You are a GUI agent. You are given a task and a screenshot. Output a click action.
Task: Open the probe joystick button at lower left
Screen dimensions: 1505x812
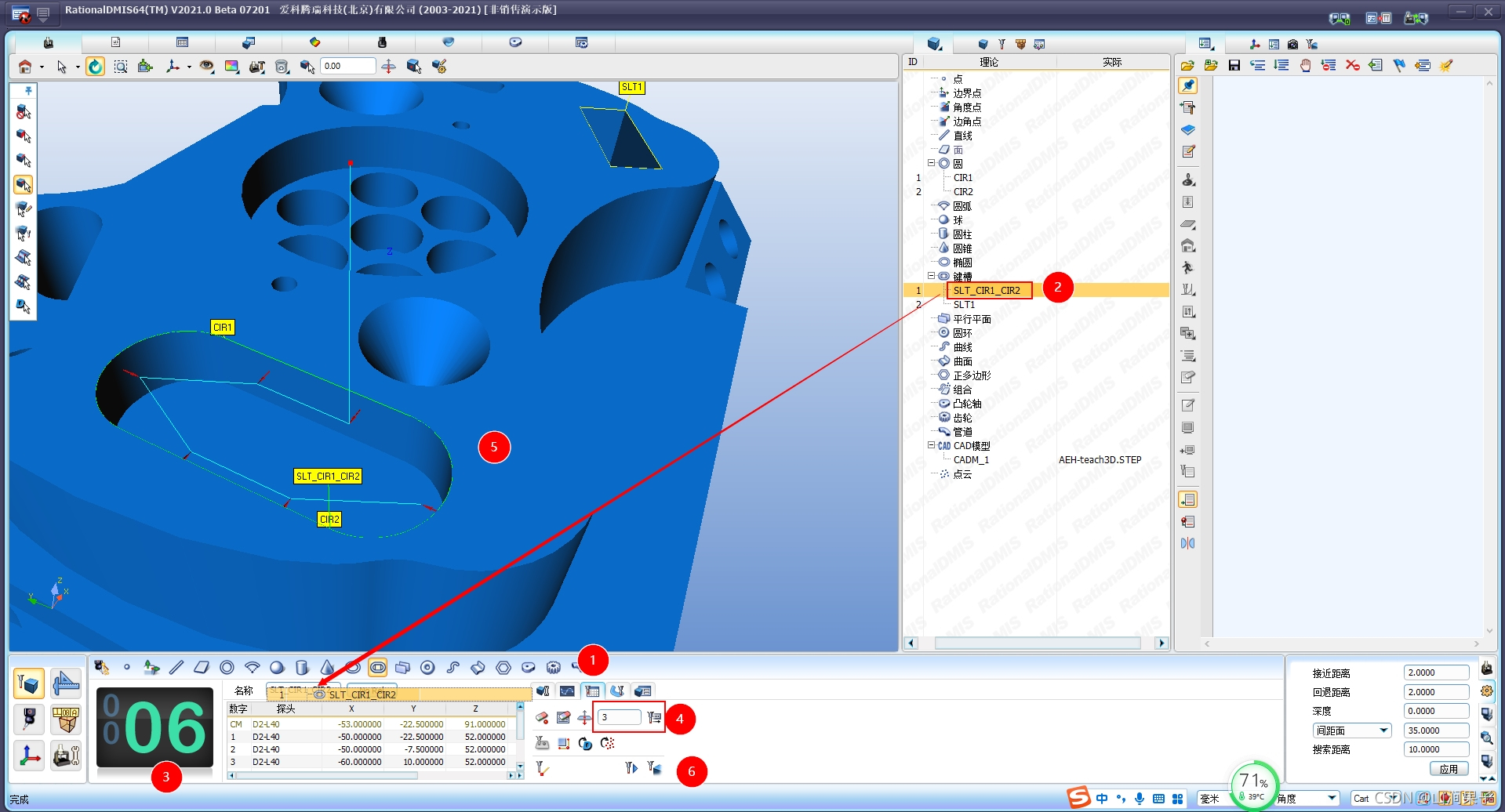29,720
